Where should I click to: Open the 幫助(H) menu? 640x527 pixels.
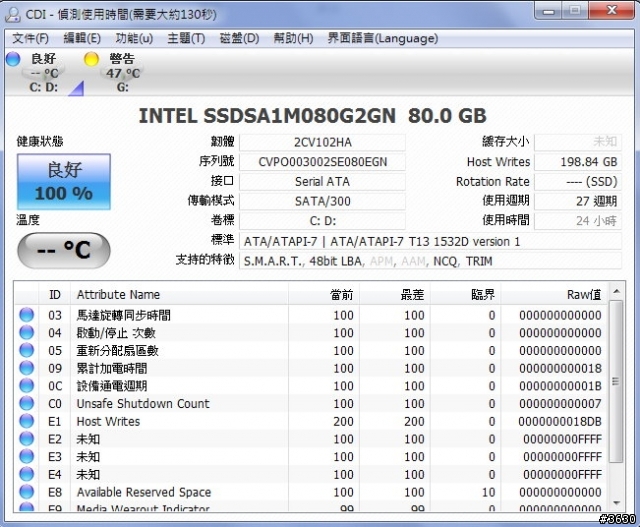click(x=293, y=38)
